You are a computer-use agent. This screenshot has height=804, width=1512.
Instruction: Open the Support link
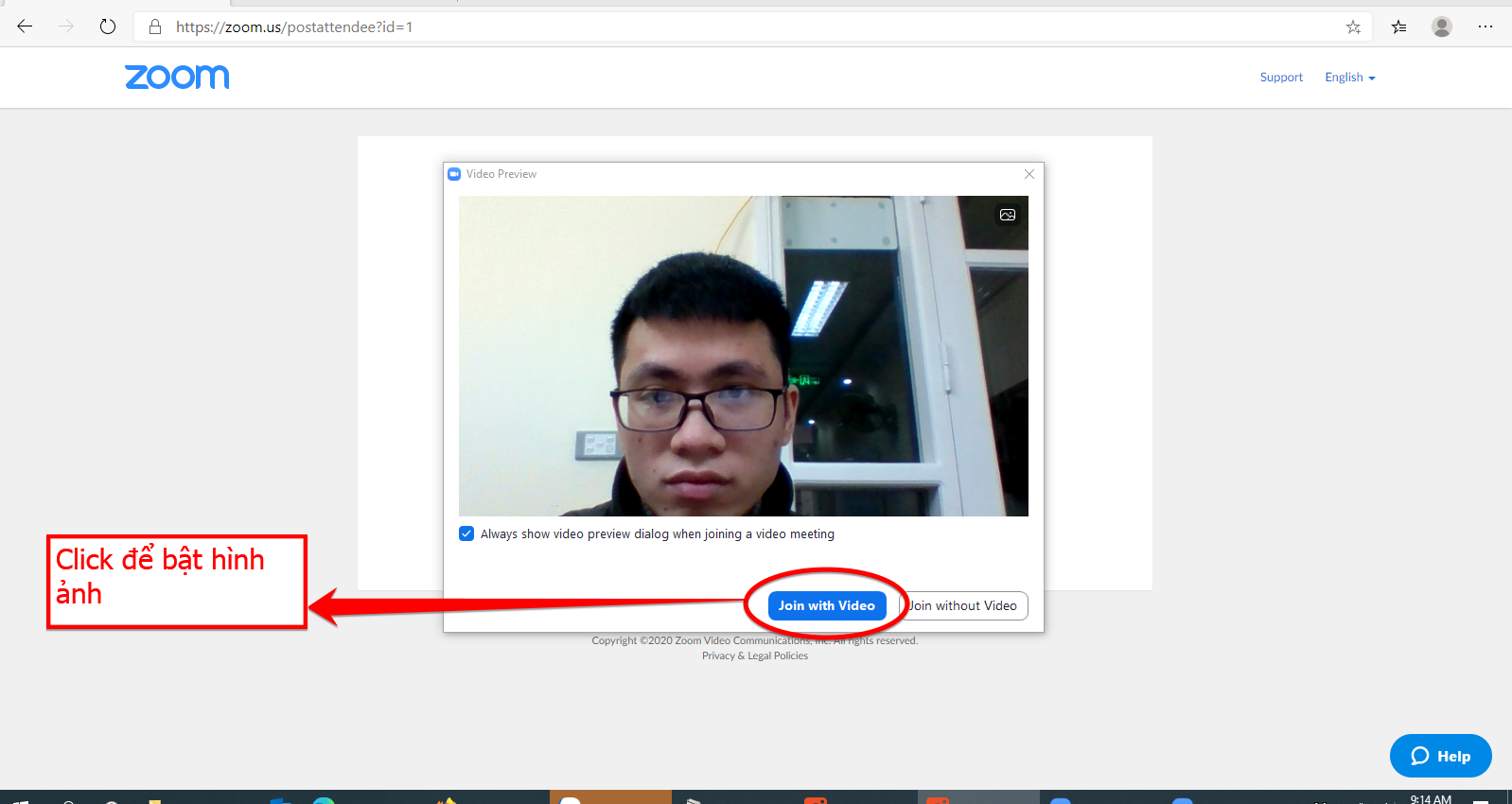pyautogui.click(x=1281, y=78)
